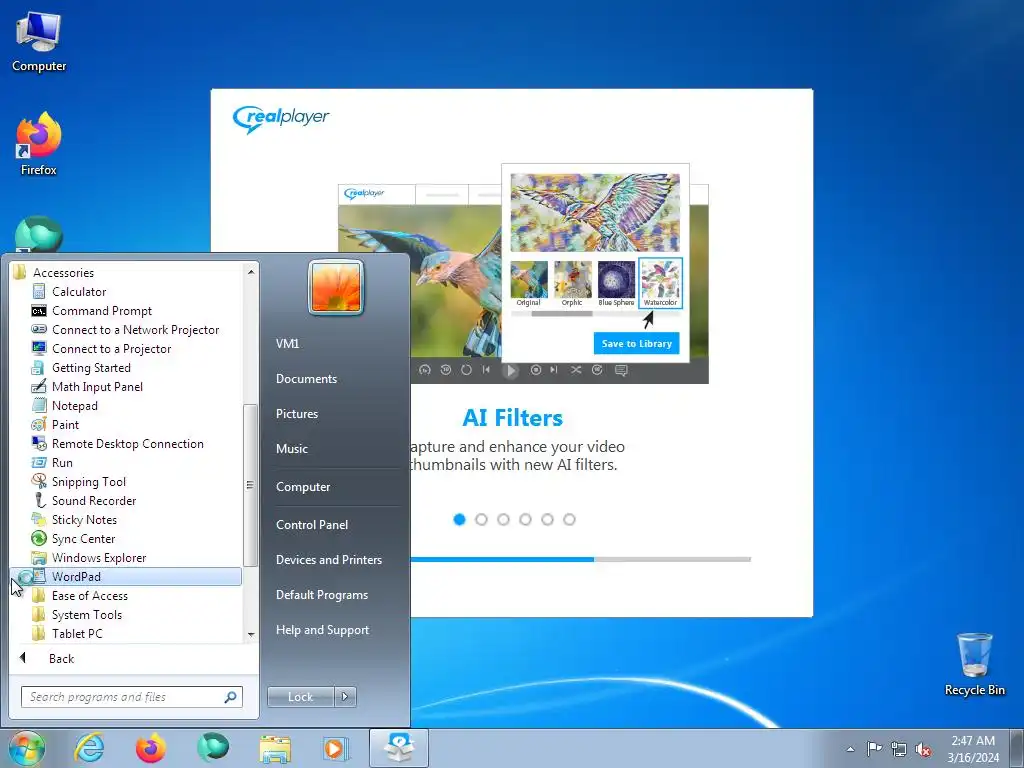Open Music from Start menu

tap(291, 449)
